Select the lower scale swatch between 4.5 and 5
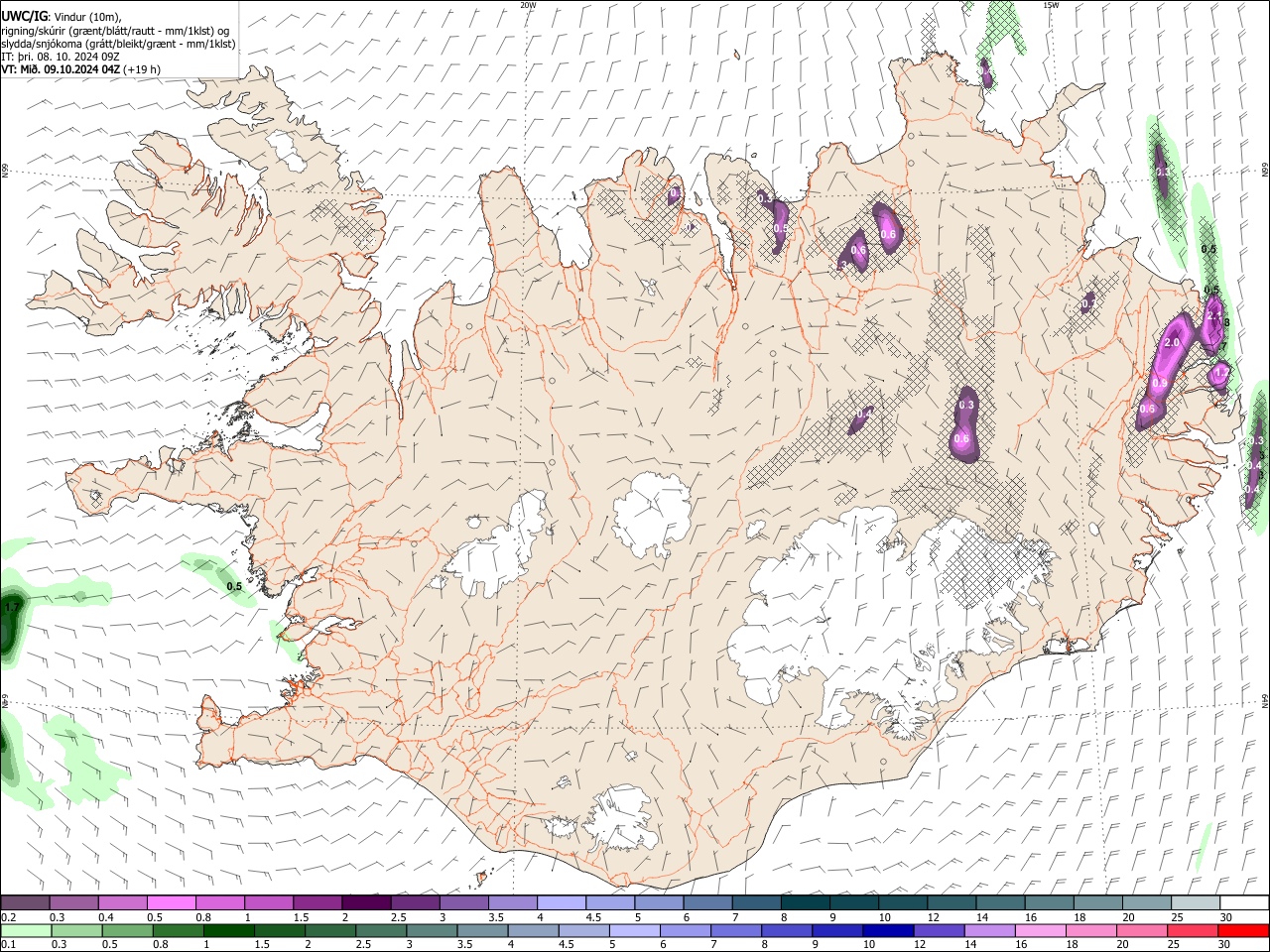Viewport: 1270px width, 952px height. [x=583, y=930]
